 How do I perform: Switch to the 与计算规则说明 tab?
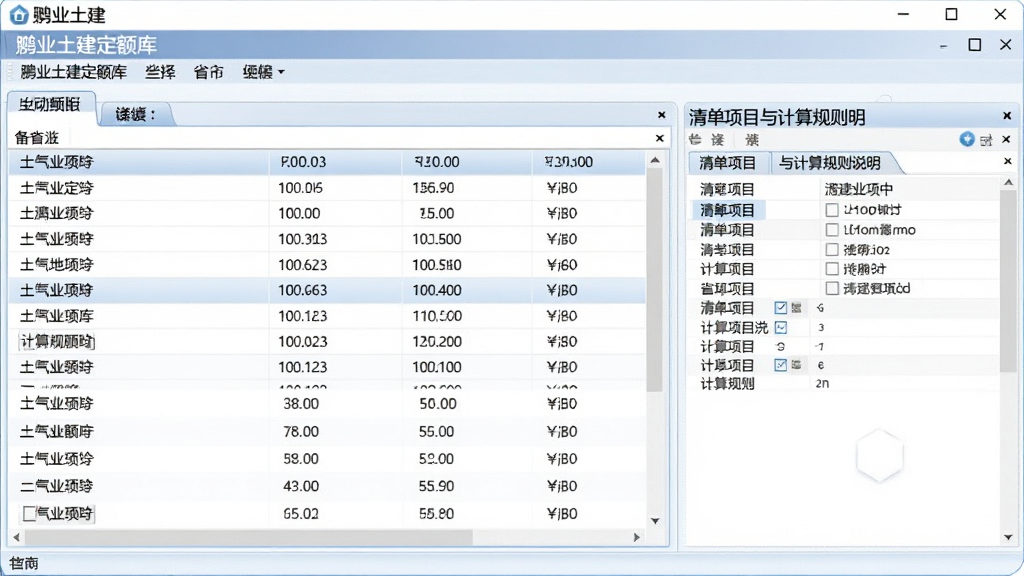[830, 163]
